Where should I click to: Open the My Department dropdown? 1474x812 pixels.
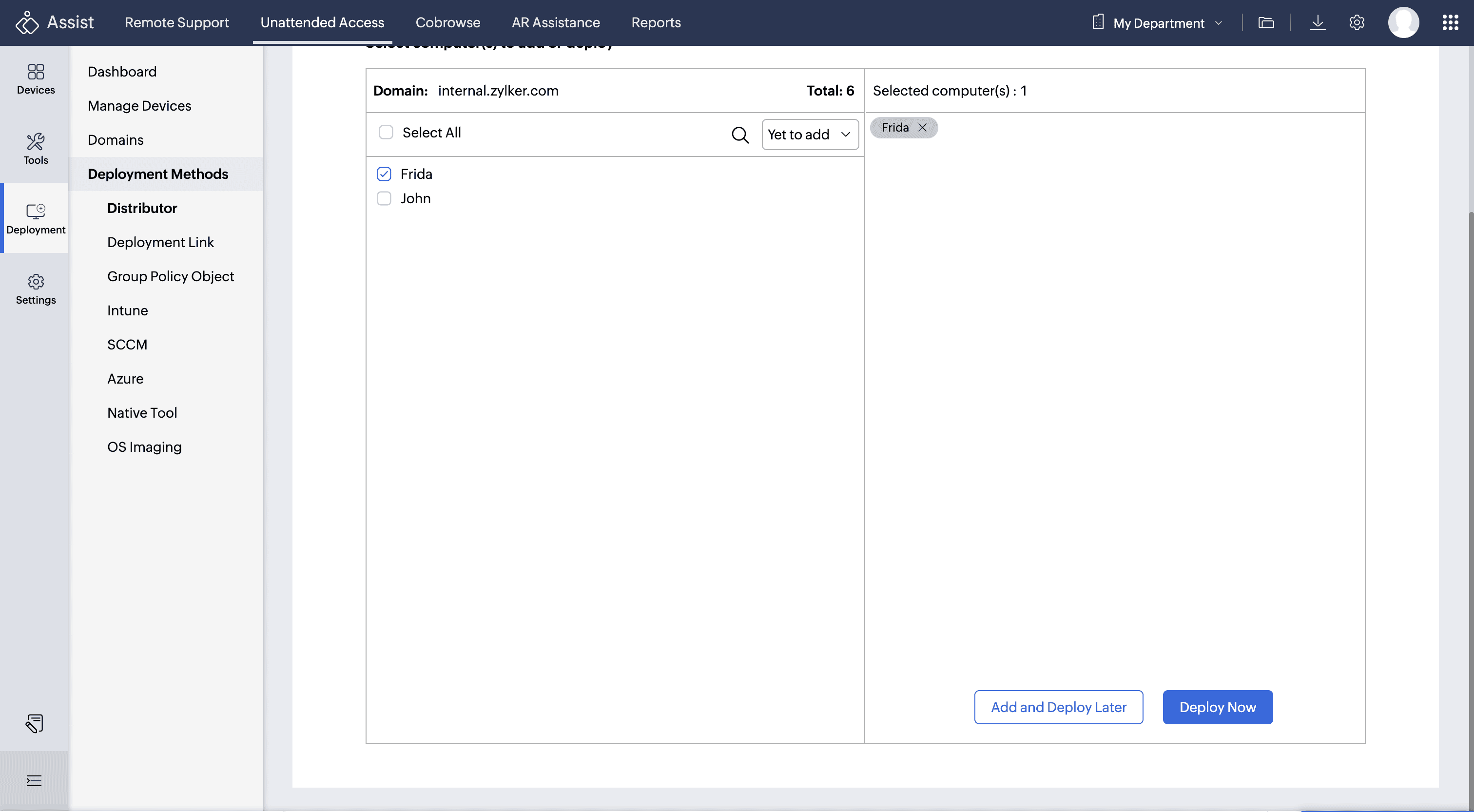point(1158,23)
